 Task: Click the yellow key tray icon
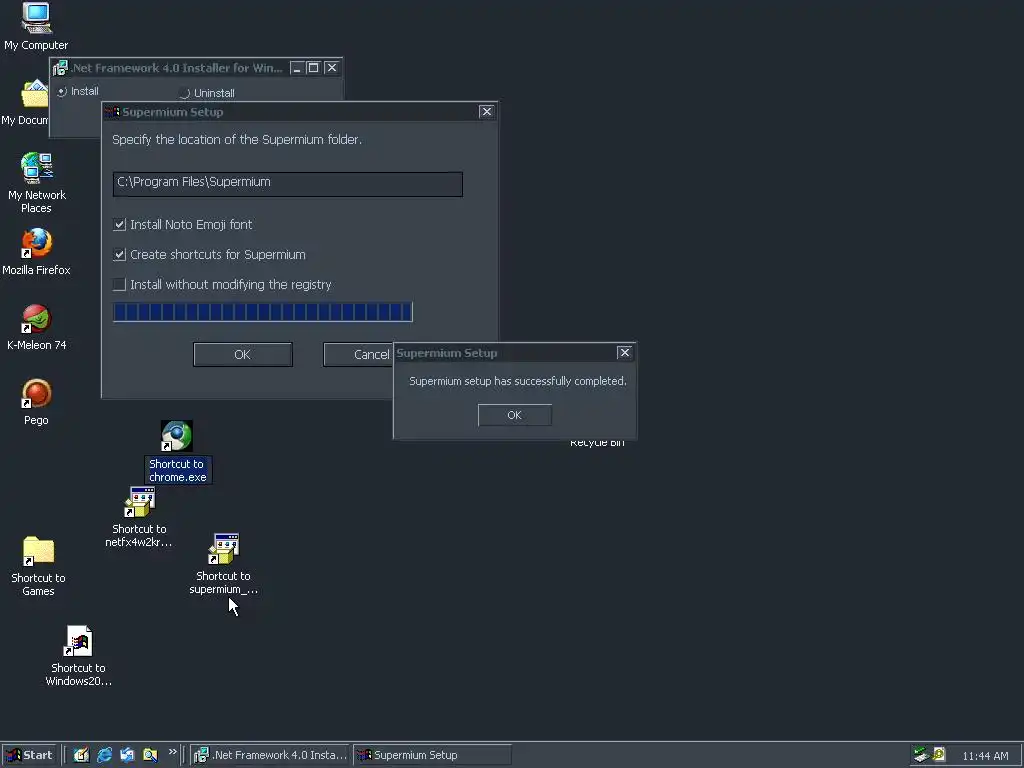point(939,755)
